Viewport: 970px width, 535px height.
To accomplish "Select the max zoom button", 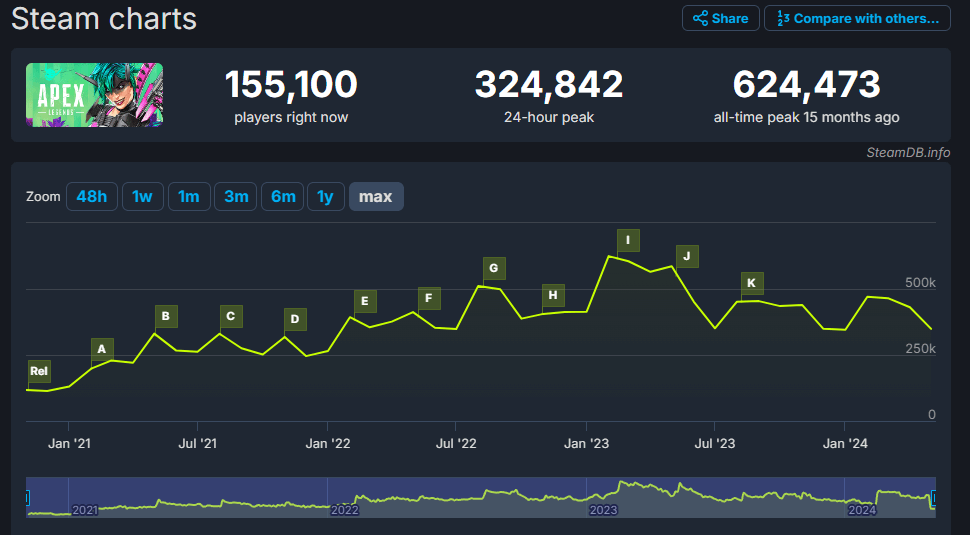I will [375, 197].
